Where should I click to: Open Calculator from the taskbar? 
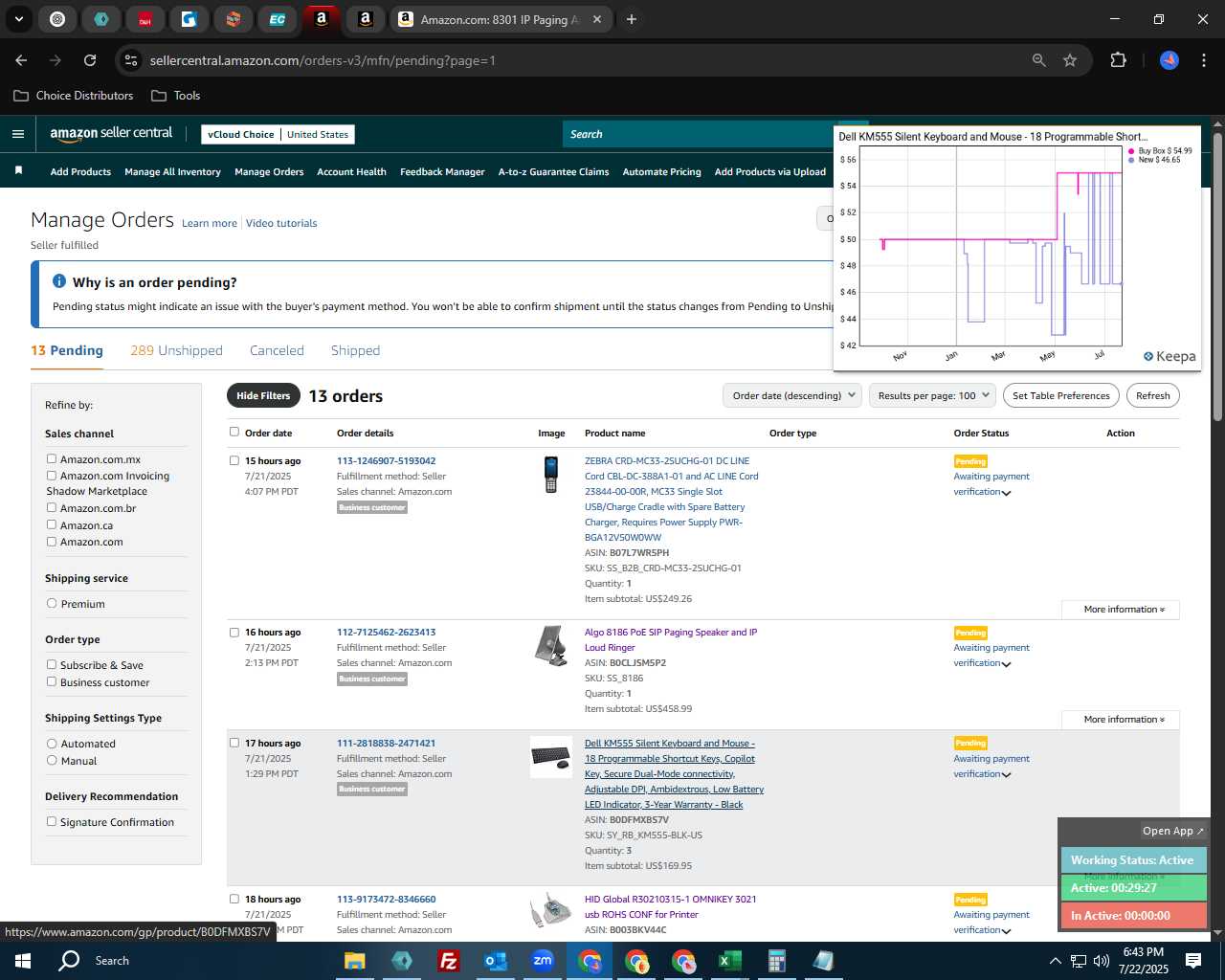[x=776, y=961]
